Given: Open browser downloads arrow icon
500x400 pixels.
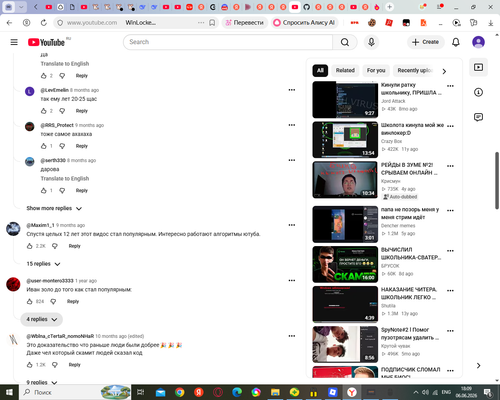Looking at the screenshot, I should [x=491, y=23].
